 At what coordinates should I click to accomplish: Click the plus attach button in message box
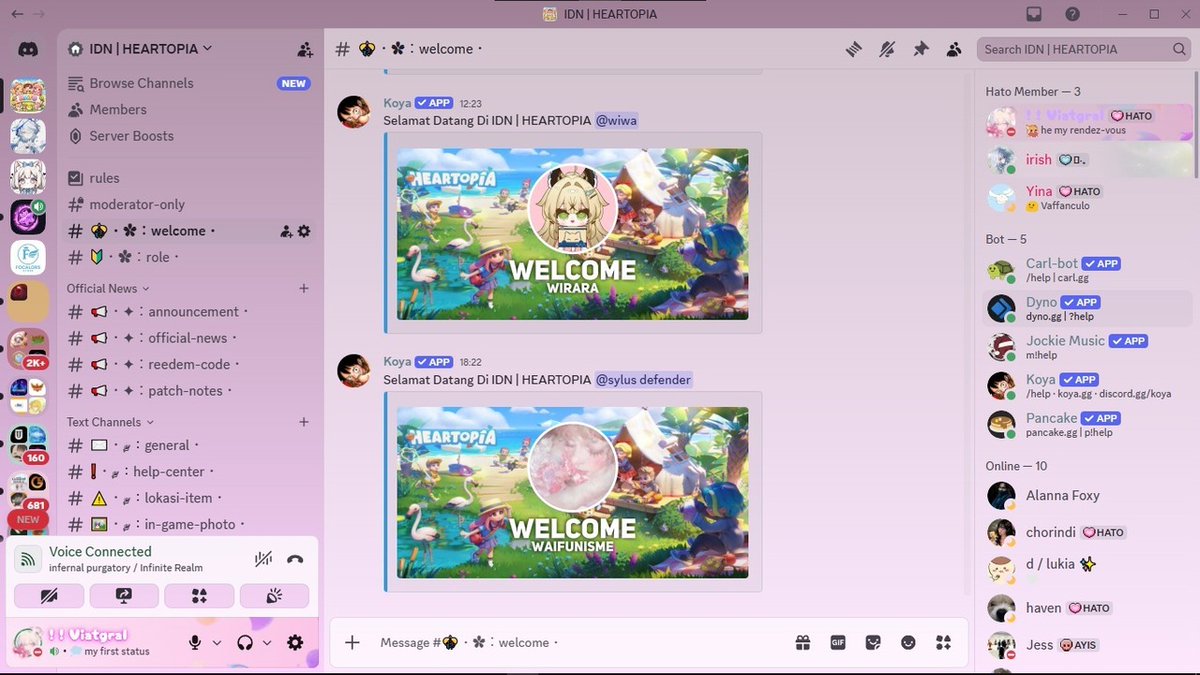(x=352, y=643)
